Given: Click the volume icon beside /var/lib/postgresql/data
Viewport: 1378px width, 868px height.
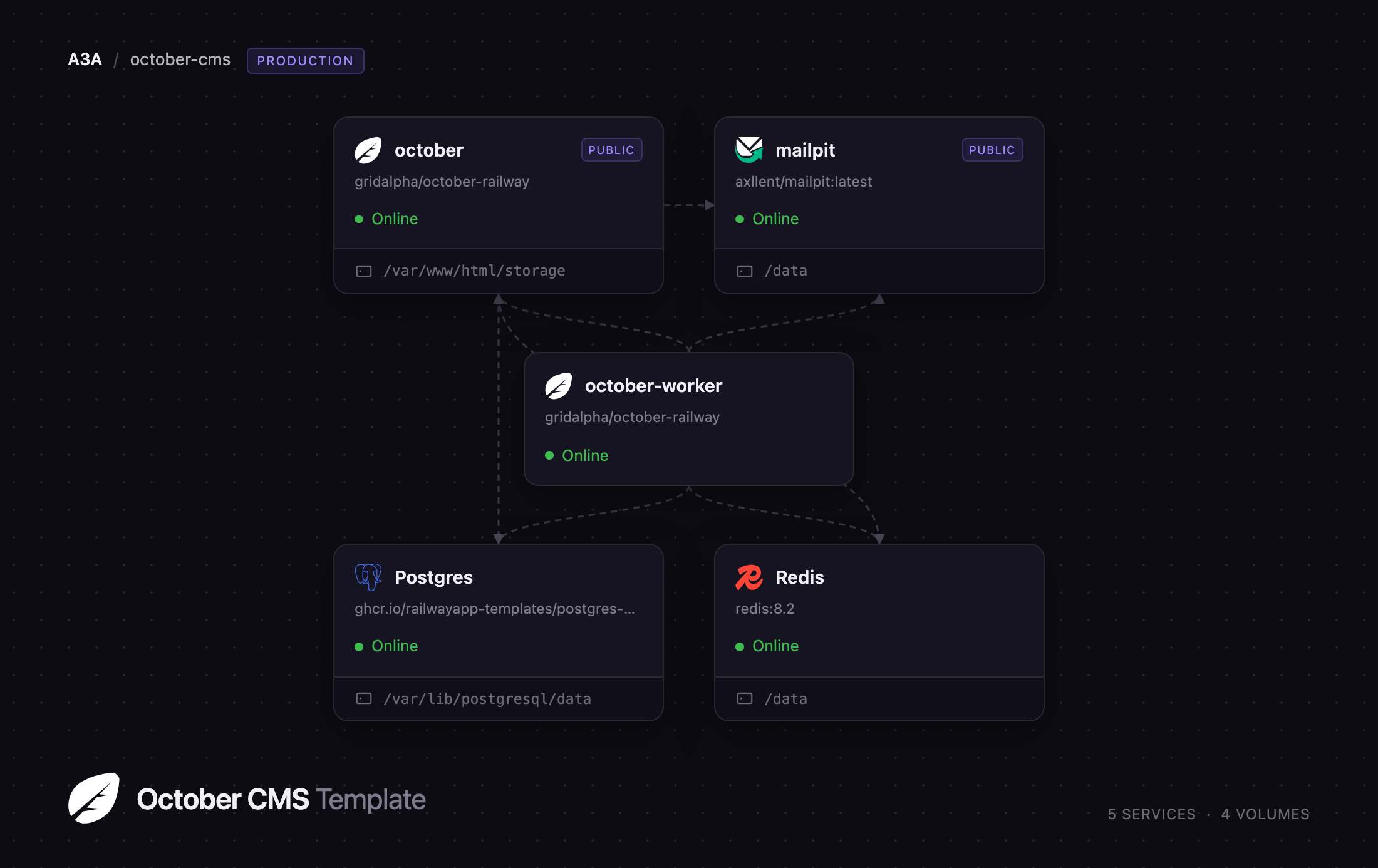Looking at the screenshot, I should pyautogui.click(x=364, y=698).
